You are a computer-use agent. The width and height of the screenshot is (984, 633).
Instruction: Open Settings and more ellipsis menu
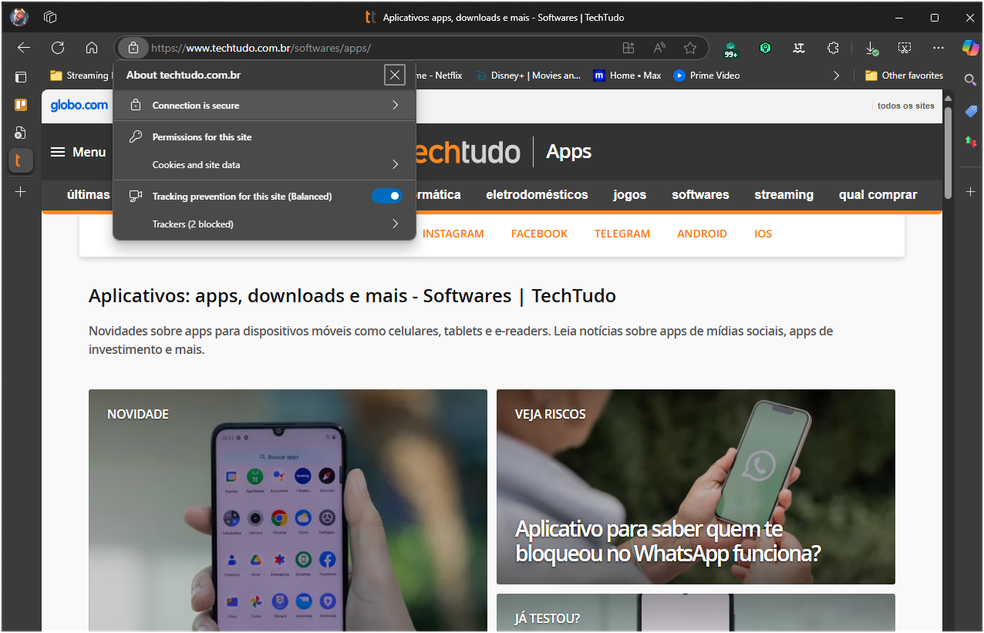pos(938,48)
